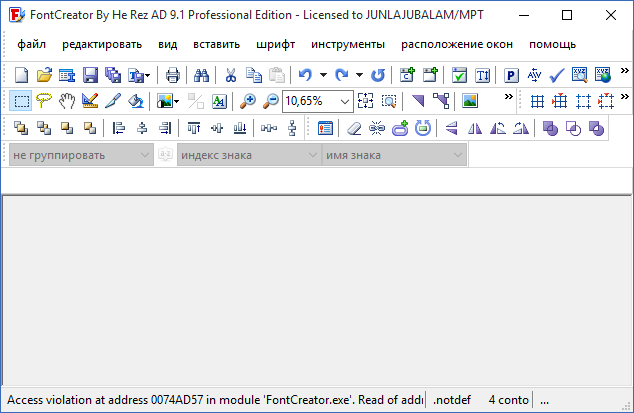Select the hand pan tool

point(67,101)
